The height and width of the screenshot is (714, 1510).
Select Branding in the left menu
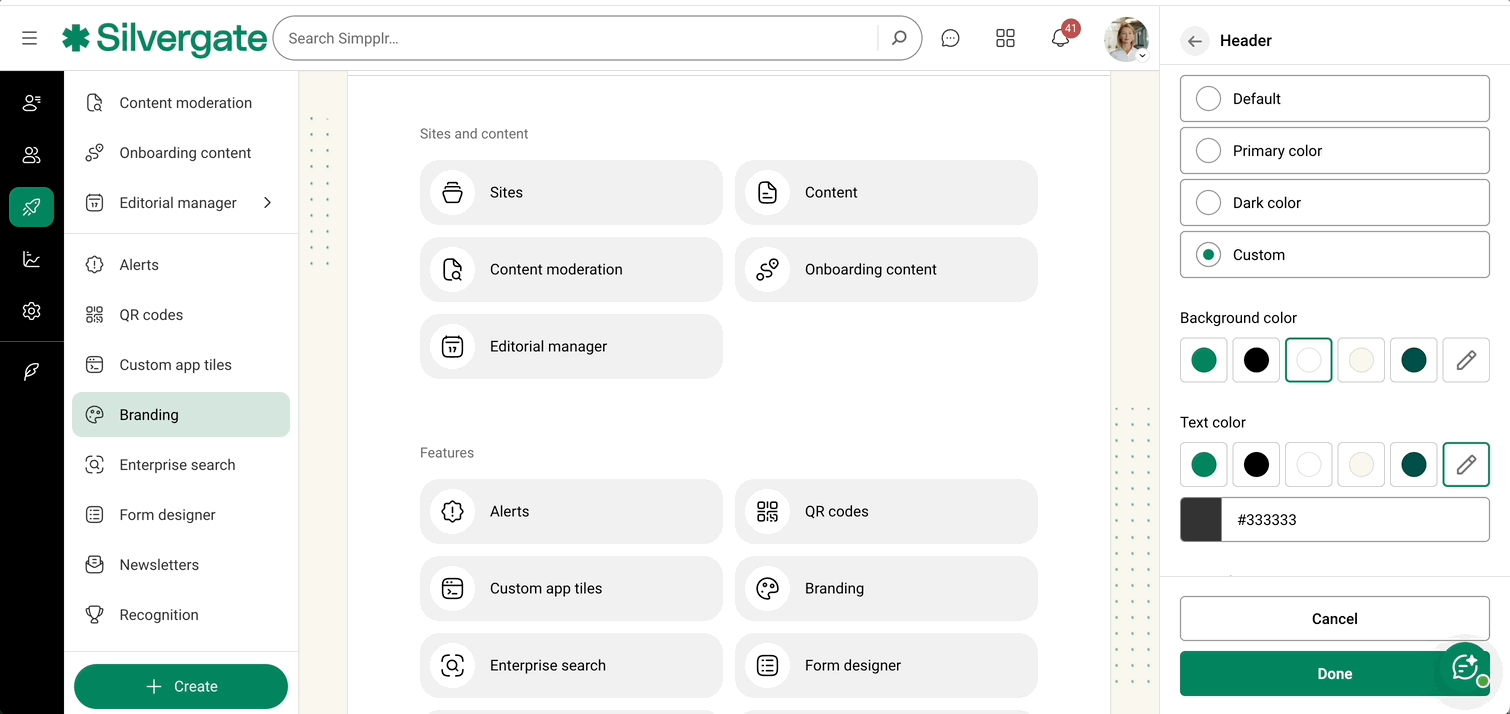(150, 414)
